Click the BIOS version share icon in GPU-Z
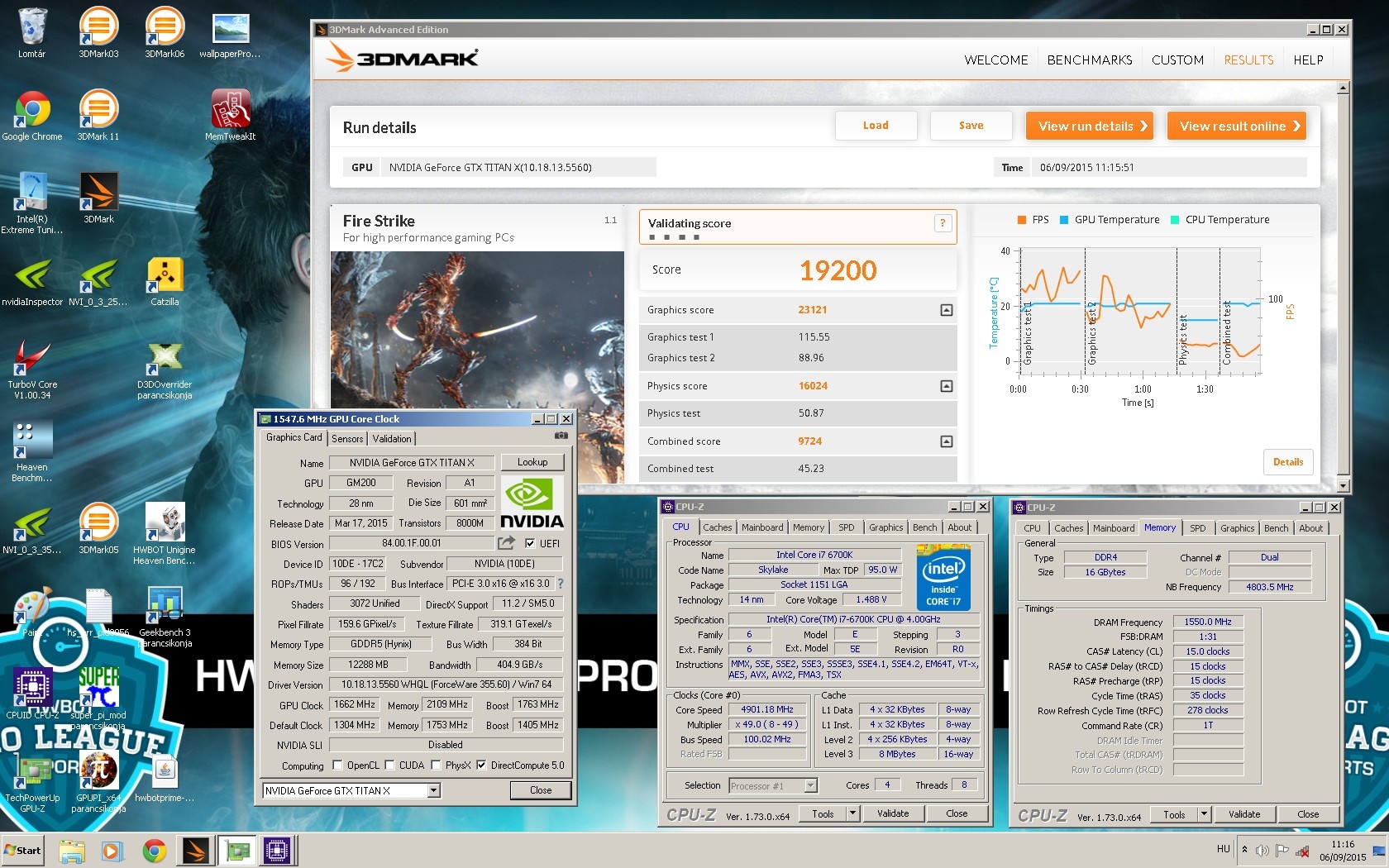The width and height of the screenshot is (1389, 868). click(506, 543)
